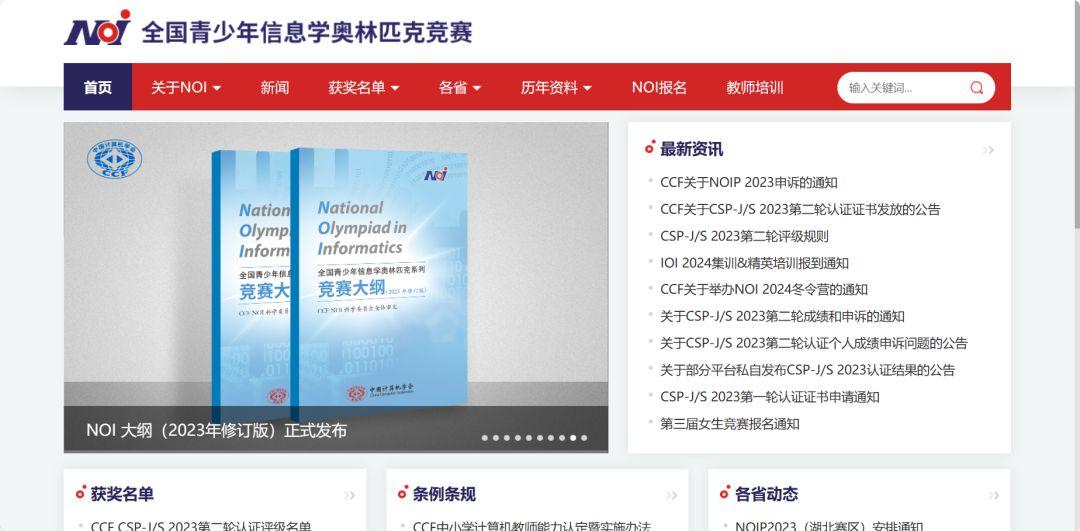Open CCF关于举办NOI 2024冬令营的通知
1080x531 pixels.
(764, 290)
